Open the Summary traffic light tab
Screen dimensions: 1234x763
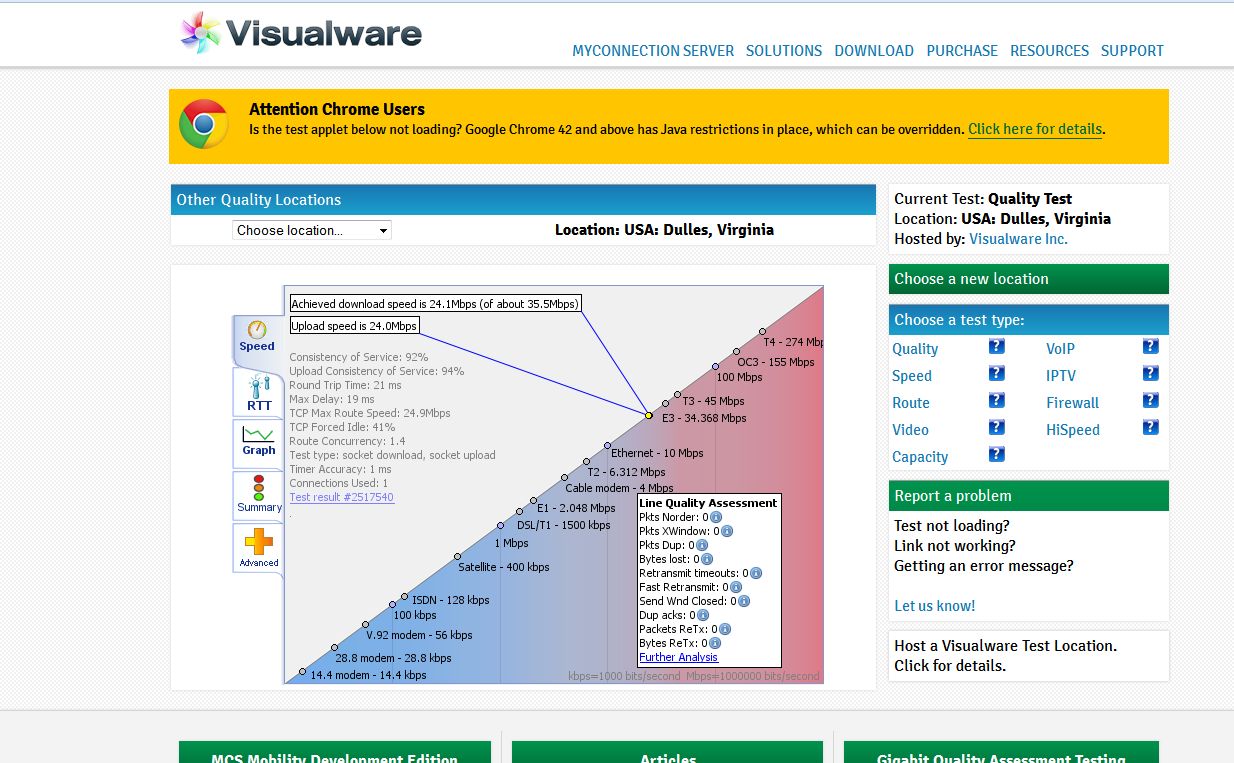click(x=259, y=494)
